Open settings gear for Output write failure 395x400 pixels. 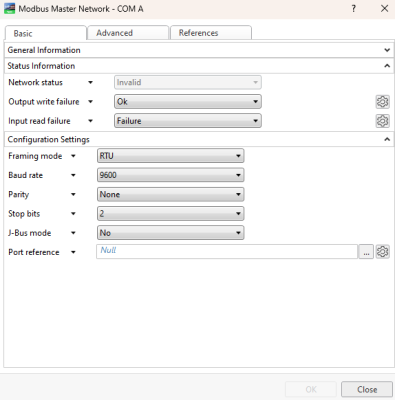382,102
